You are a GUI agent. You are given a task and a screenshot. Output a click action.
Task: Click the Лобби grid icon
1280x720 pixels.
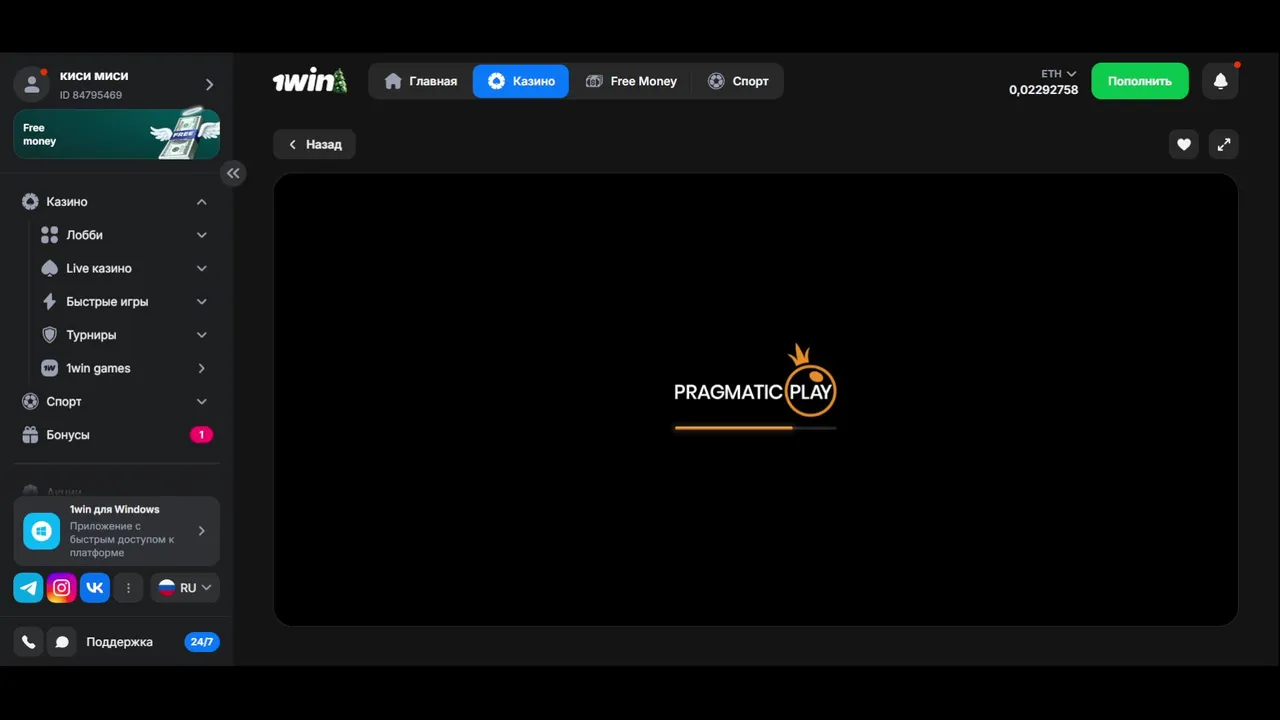[49, 235]
